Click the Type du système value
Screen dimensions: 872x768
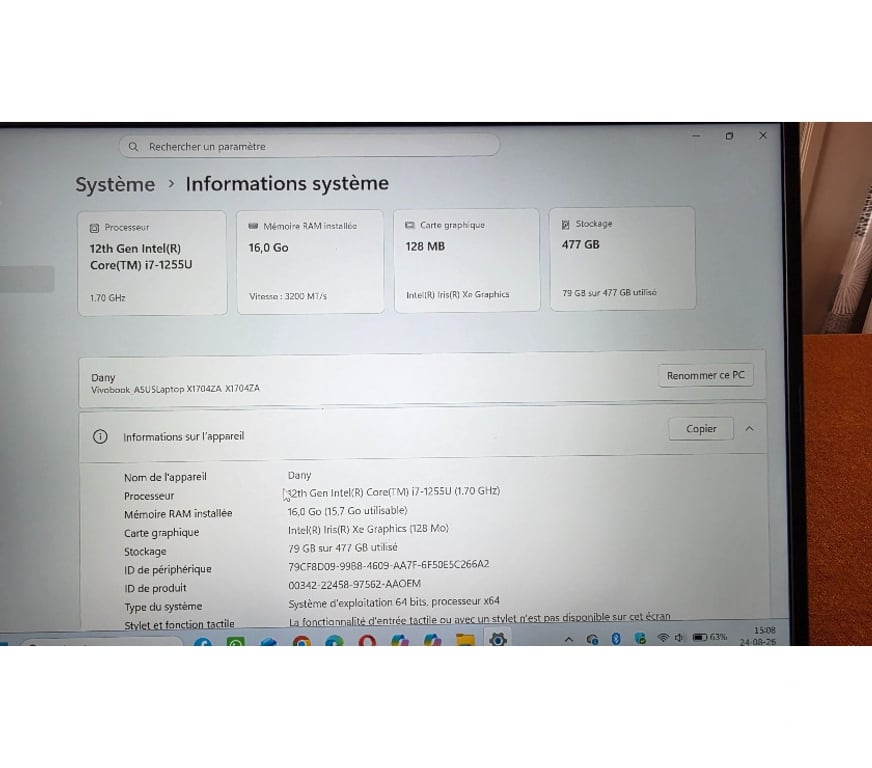(x=394, y=602)
